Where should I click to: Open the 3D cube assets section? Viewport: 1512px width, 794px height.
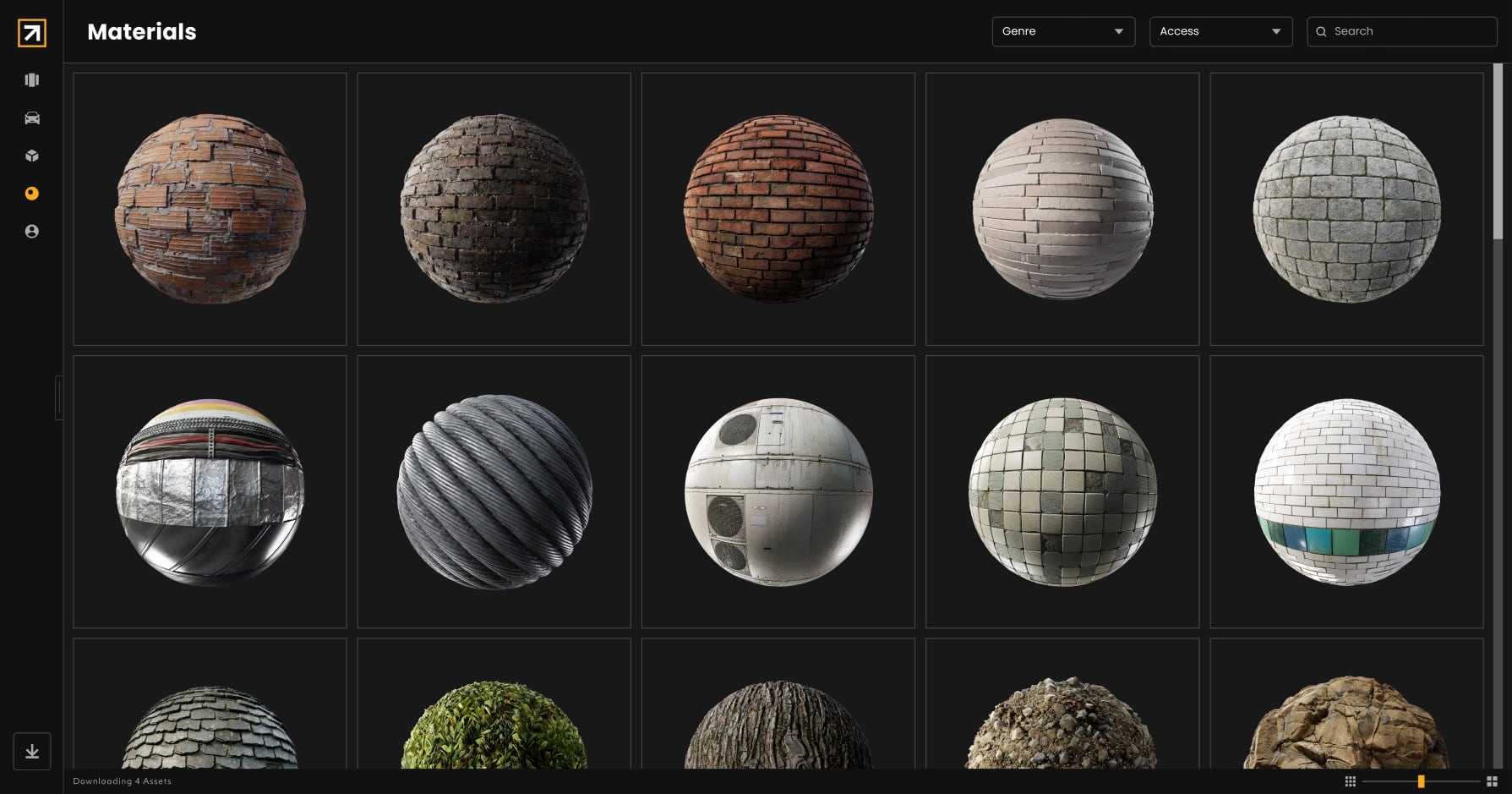32,156
